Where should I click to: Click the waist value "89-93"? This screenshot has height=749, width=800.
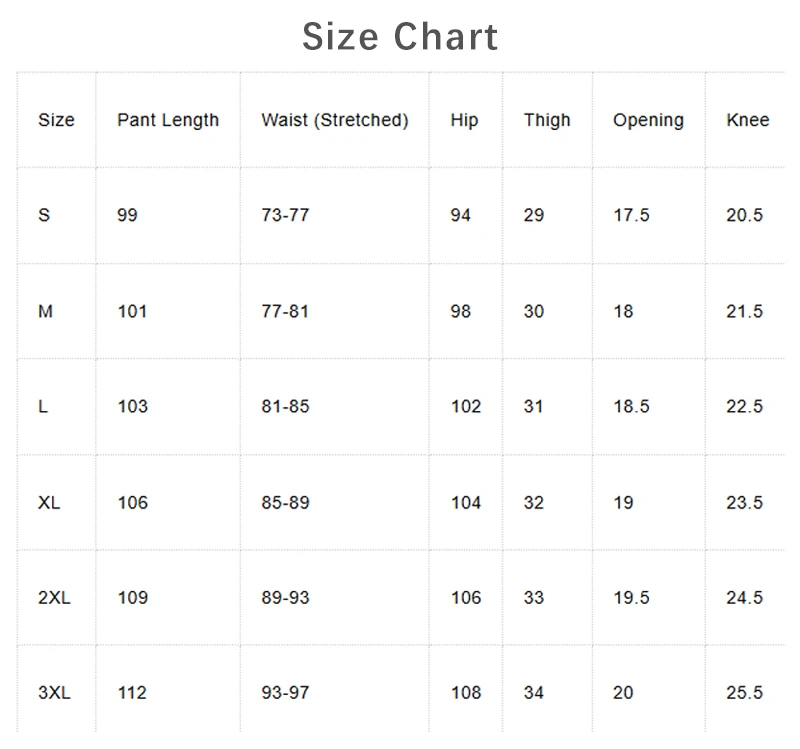pyautogui.click(x=285, y=597)
